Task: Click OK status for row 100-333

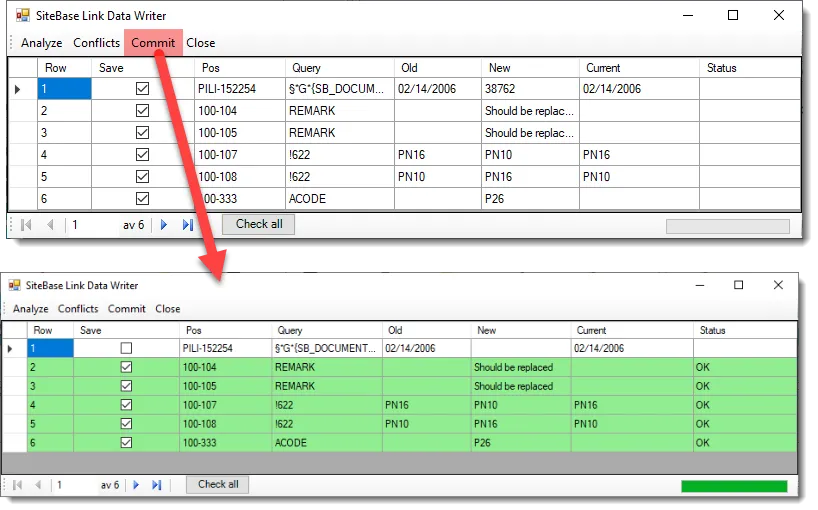Action: point(745,443)
